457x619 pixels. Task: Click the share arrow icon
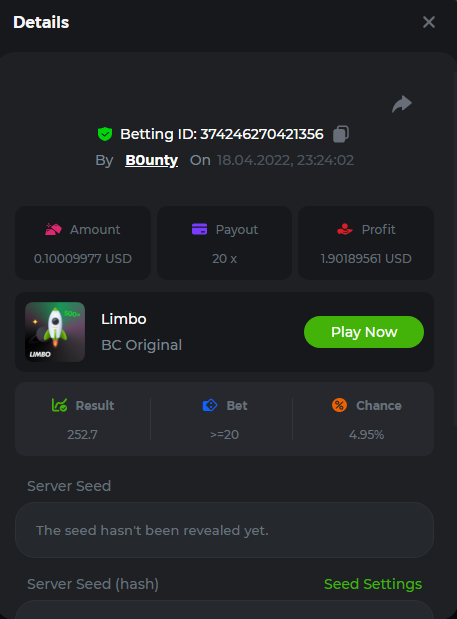click(402, 104)
